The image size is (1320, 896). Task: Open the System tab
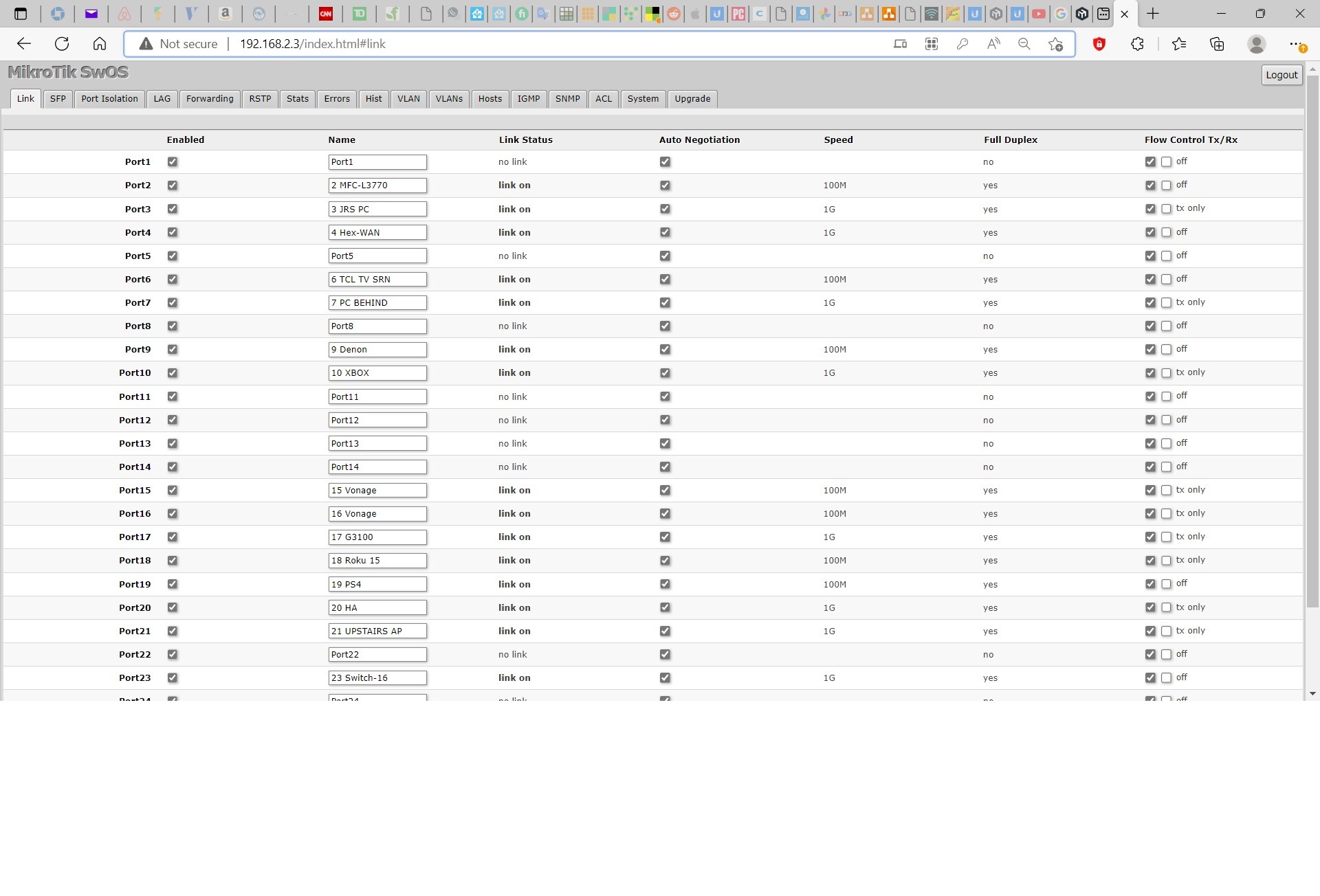tap(643, 99)
